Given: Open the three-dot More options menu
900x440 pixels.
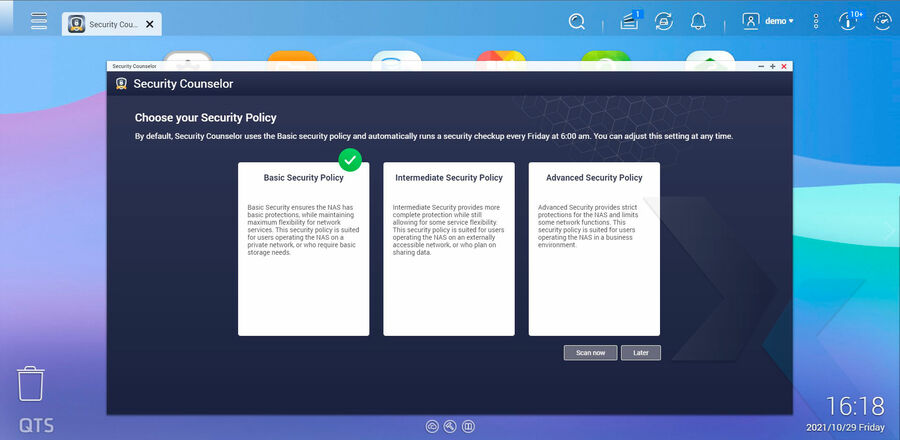Looking at the screenshot, I should 816,21.
